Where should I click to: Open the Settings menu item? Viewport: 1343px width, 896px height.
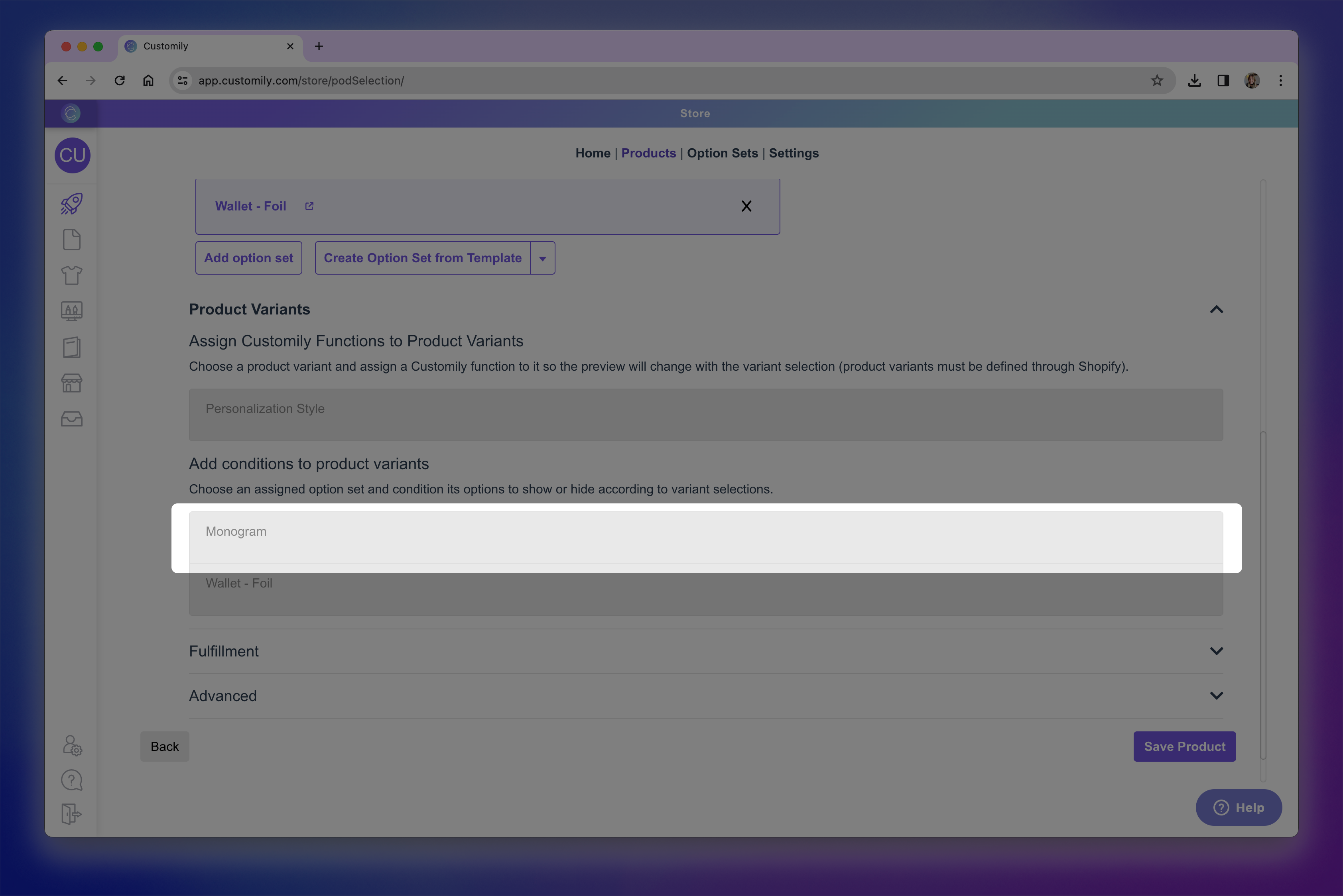coord(793,153)
